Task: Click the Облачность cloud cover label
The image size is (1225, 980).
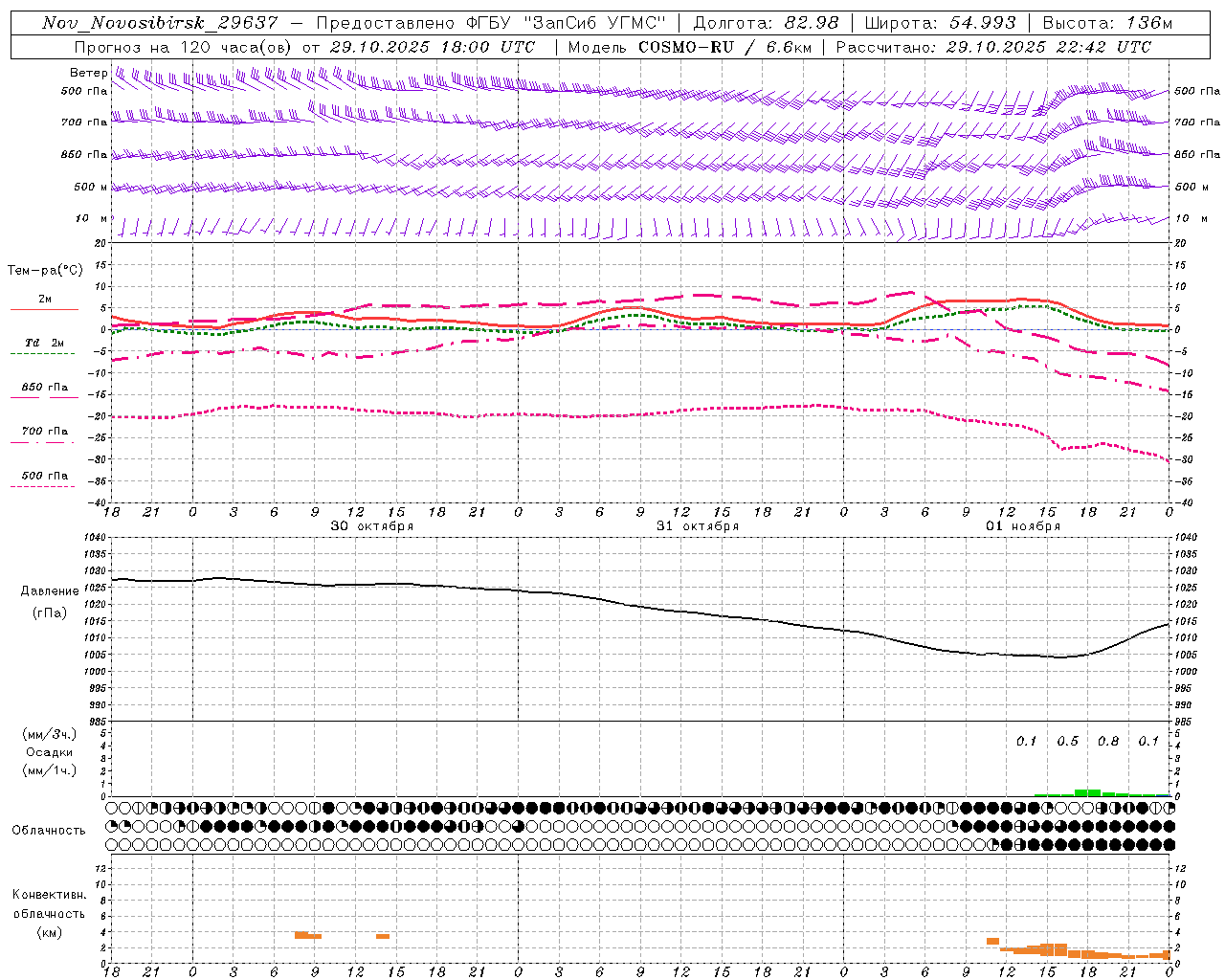Action: point(49,830)
